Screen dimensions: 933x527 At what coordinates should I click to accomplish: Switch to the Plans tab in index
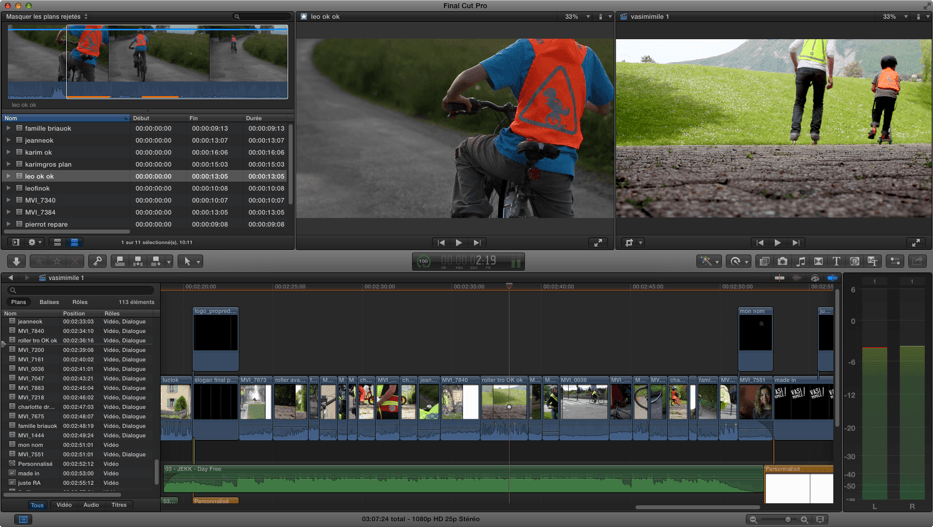[18, 302]
